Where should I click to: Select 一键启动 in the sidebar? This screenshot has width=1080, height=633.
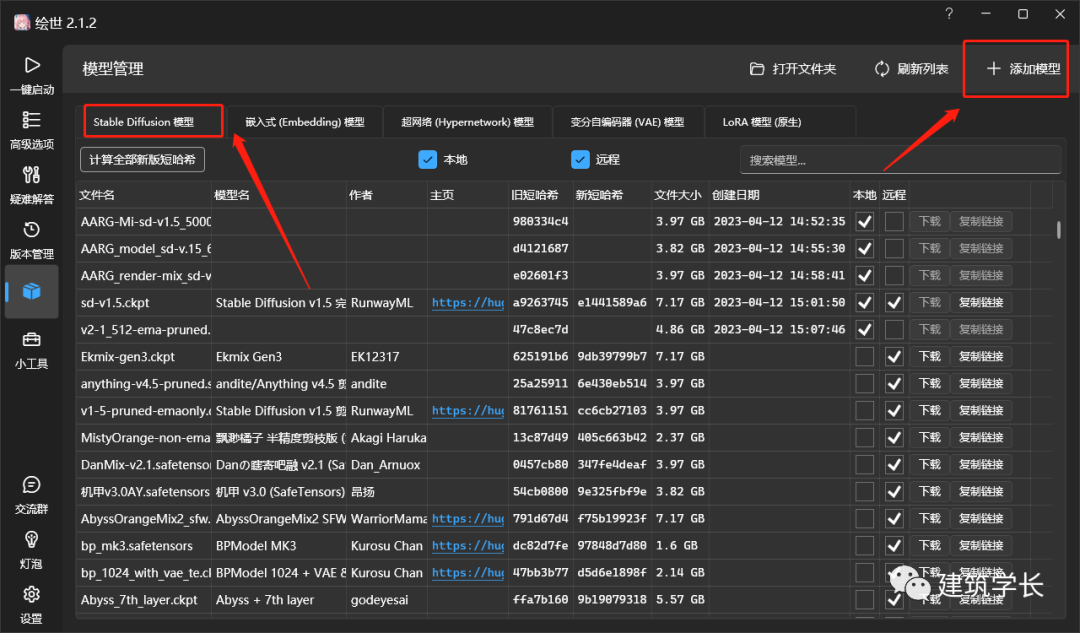(x=31, y=74)
